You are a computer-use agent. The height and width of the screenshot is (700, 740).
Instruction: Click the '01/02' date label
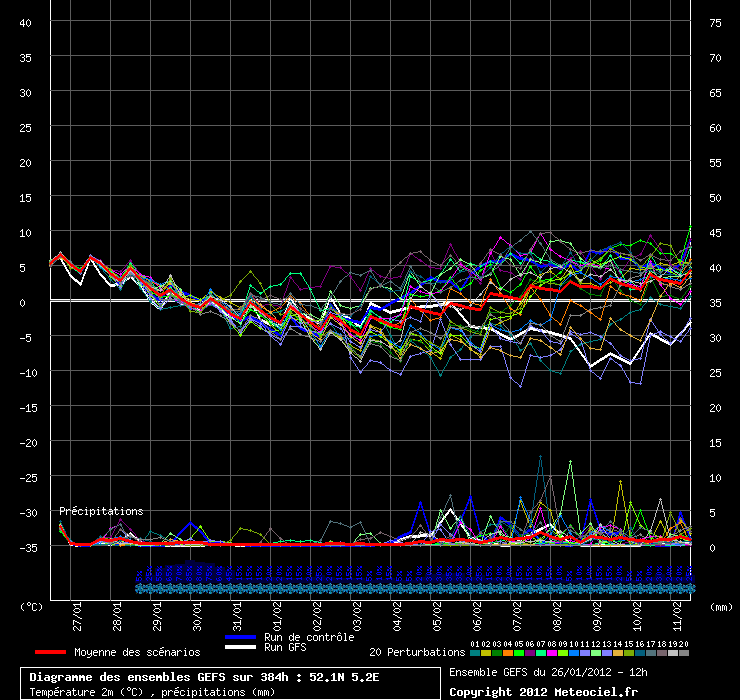tap(278, 616)
